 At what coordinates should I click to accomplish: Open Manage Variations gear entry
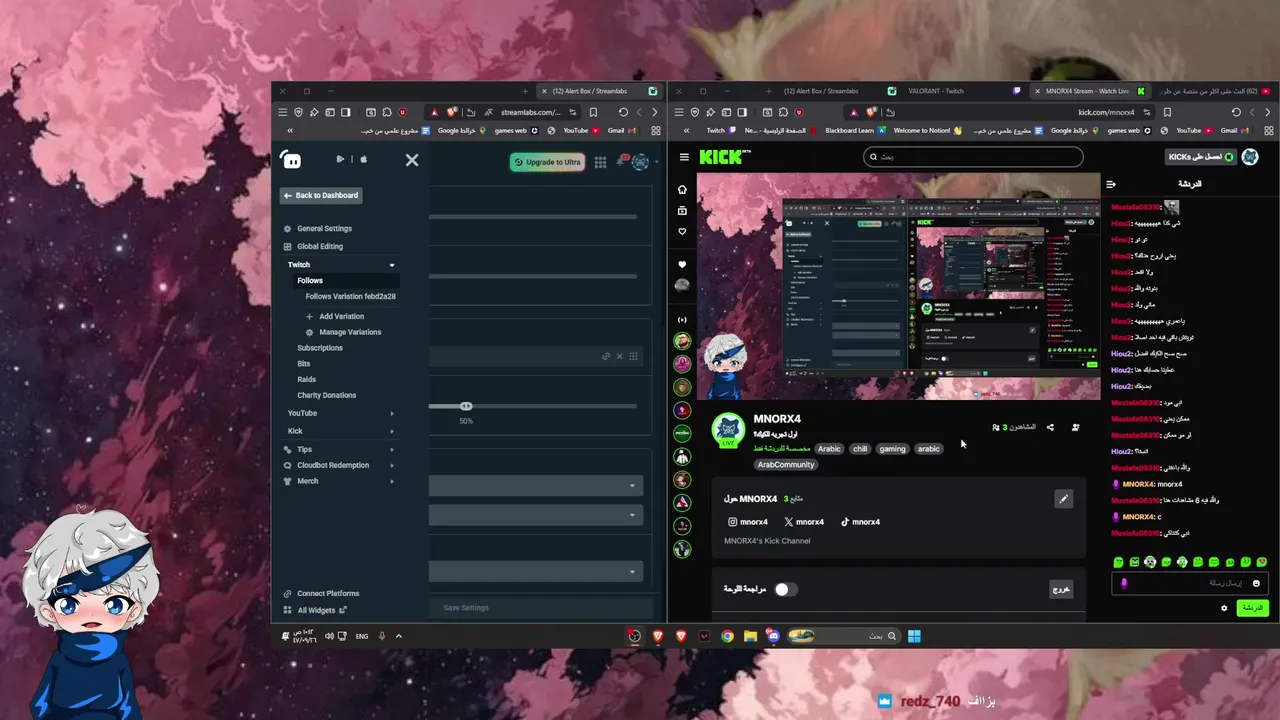pyautogui.click(x=343, y=332)
